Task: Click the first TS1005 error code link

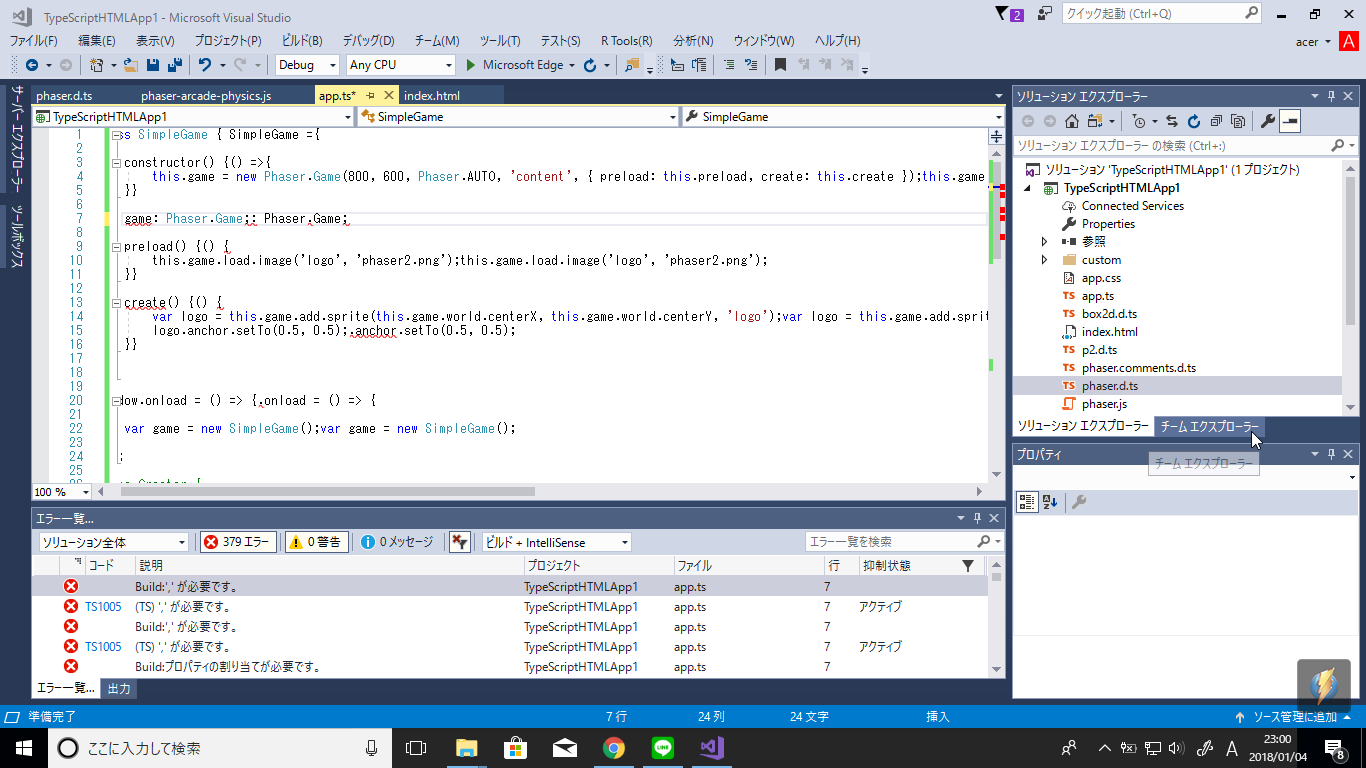Action: (x=103, y=607)
